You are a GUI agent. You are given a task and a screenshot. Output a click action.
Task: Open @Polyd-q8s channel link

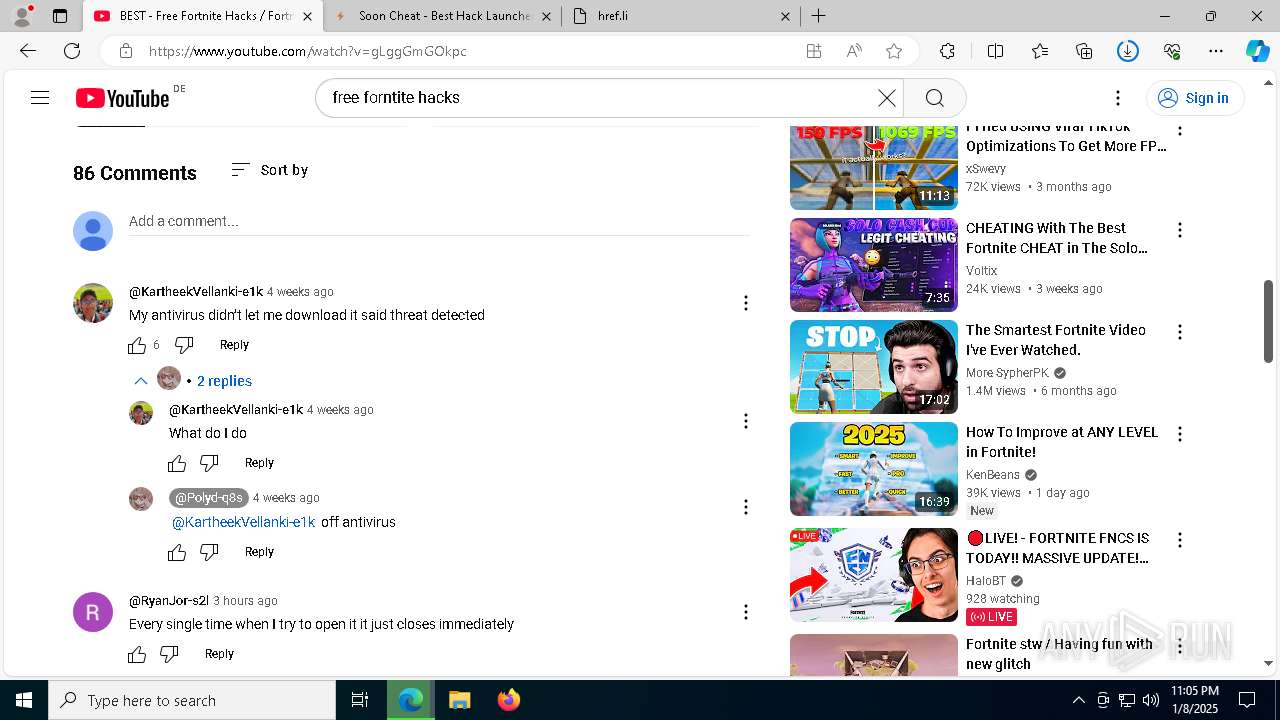coord(208,498)
